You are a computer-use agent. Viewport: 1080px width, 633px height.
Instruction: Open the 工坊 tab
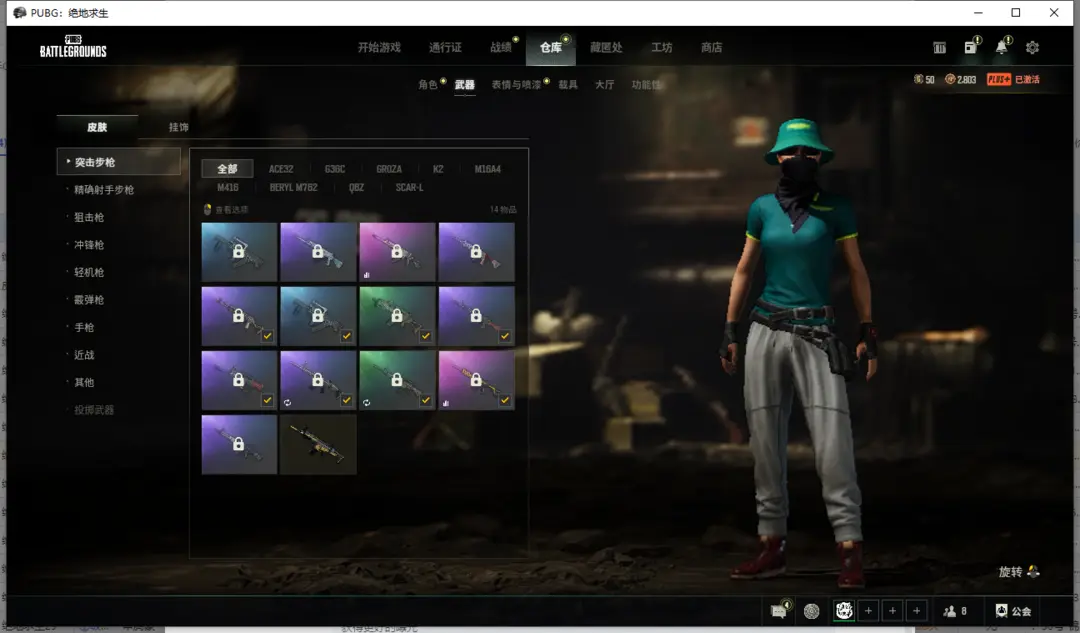(662, 48)
